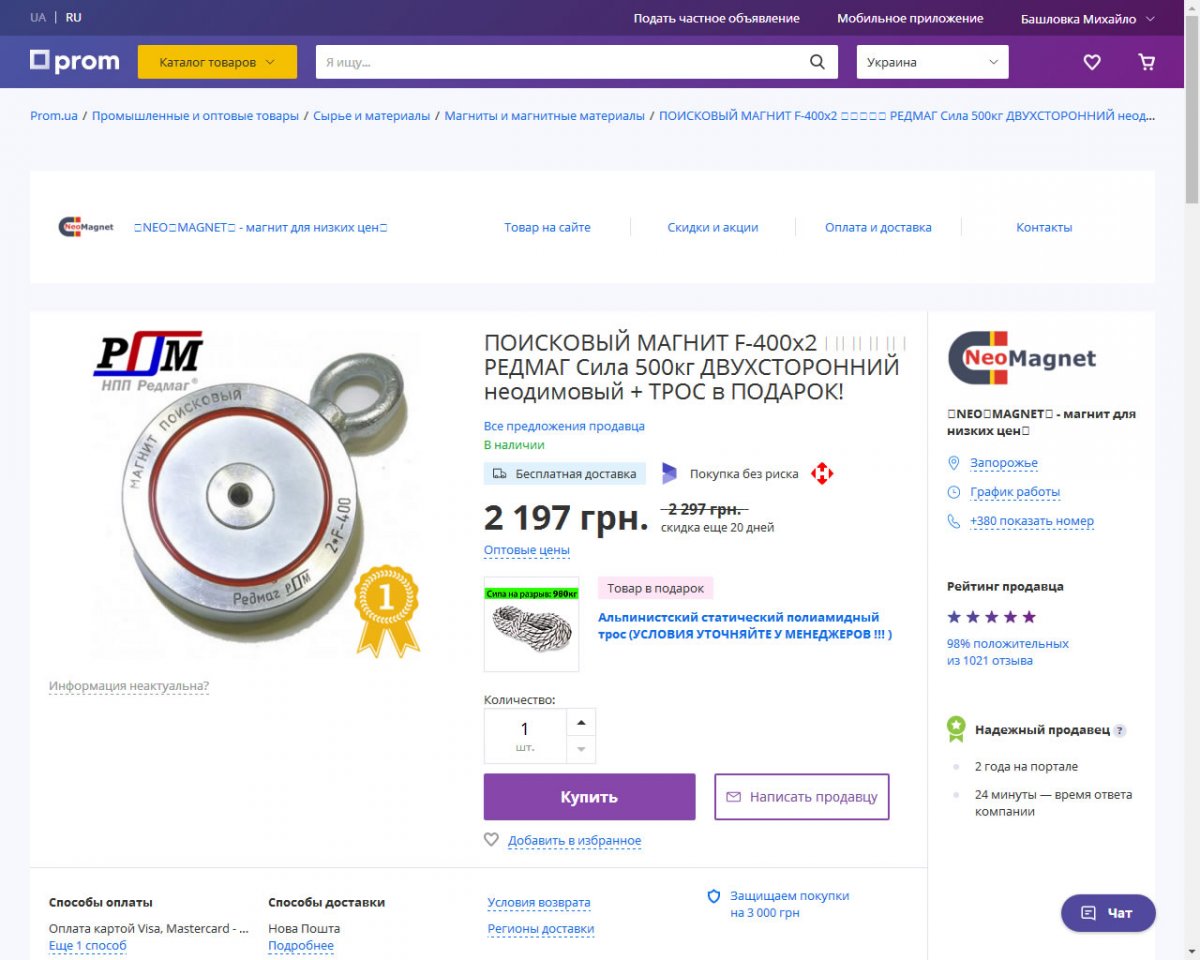Click the heart icon beside Добавить в избранное
Viewport: 1200px width, 960px height.
point(491,840)
